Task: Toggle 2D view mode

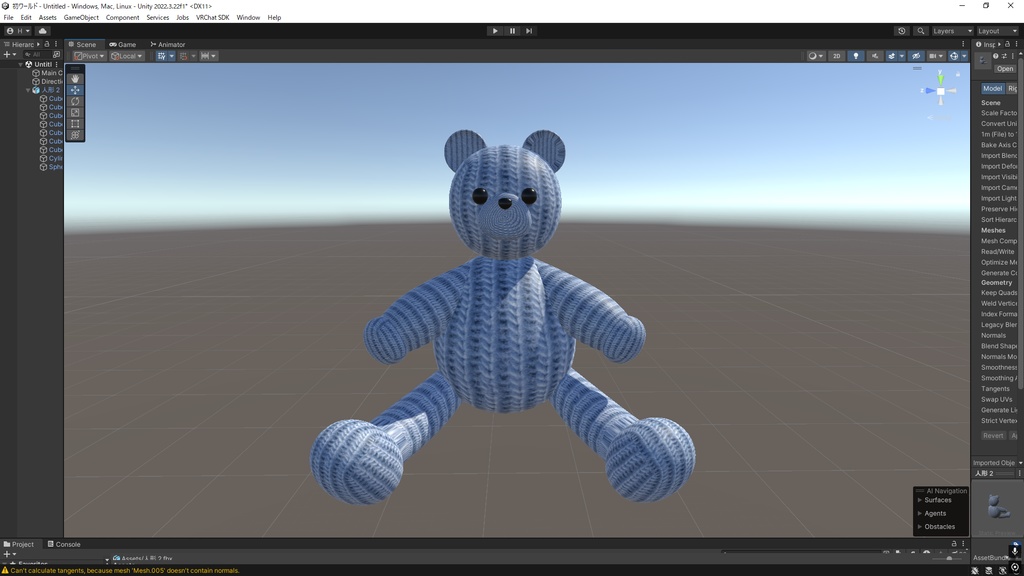Action: 837,56
